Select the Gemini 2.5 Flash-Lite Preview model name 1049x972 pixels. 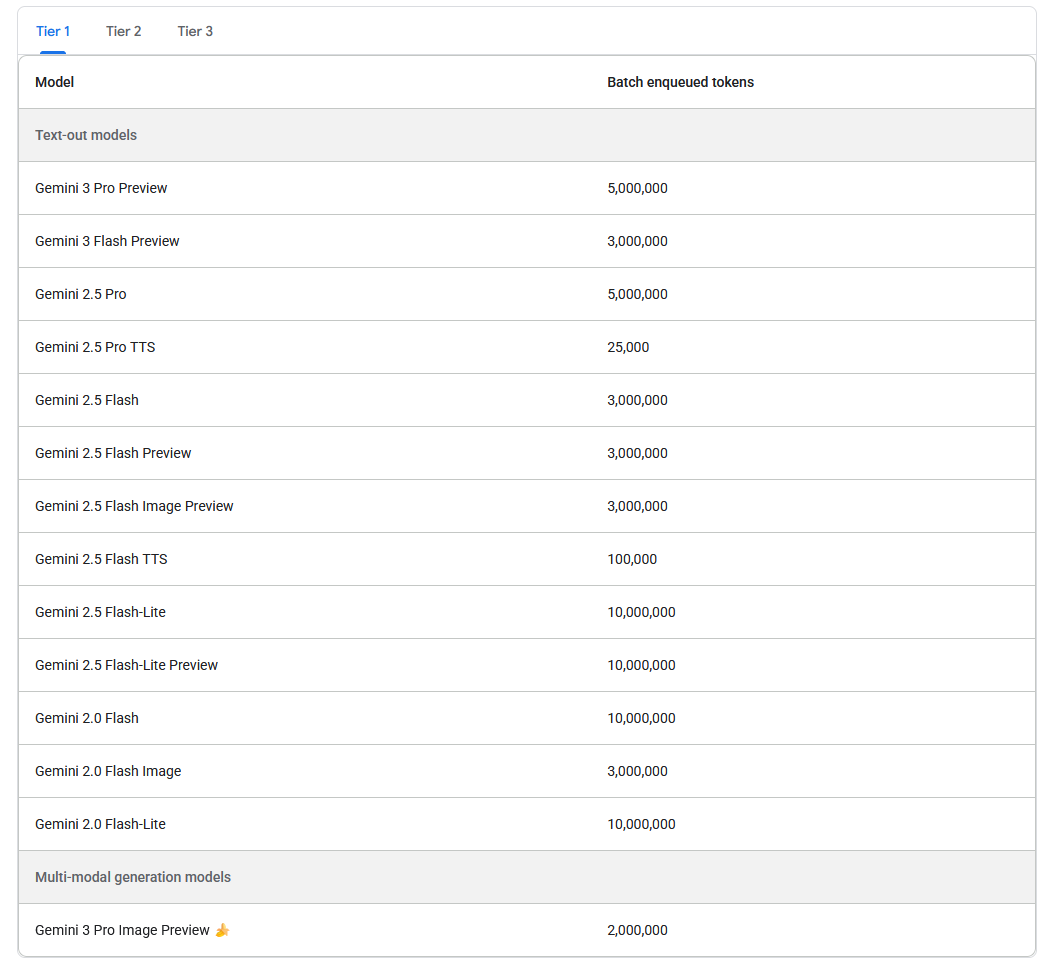(x=126, y=665)
